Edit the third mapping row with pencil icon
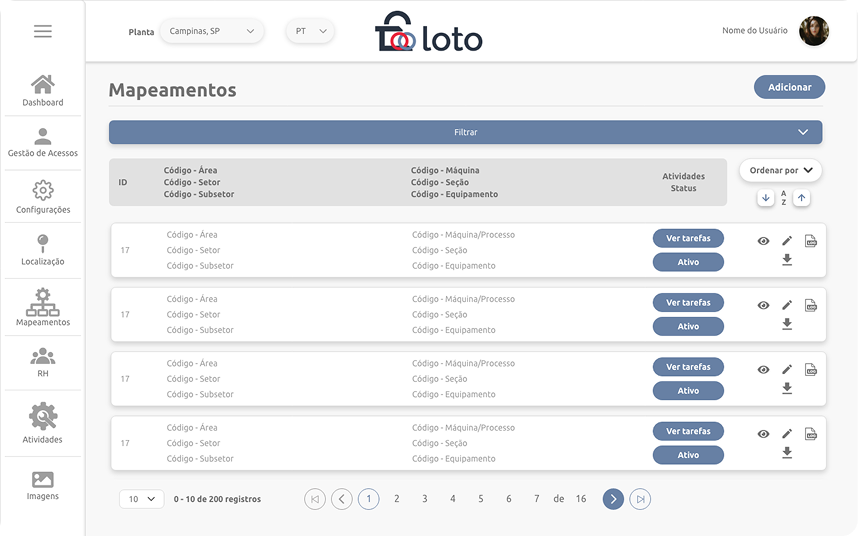Viewport: 858px width, 536px height. click(x=787, y=369)
